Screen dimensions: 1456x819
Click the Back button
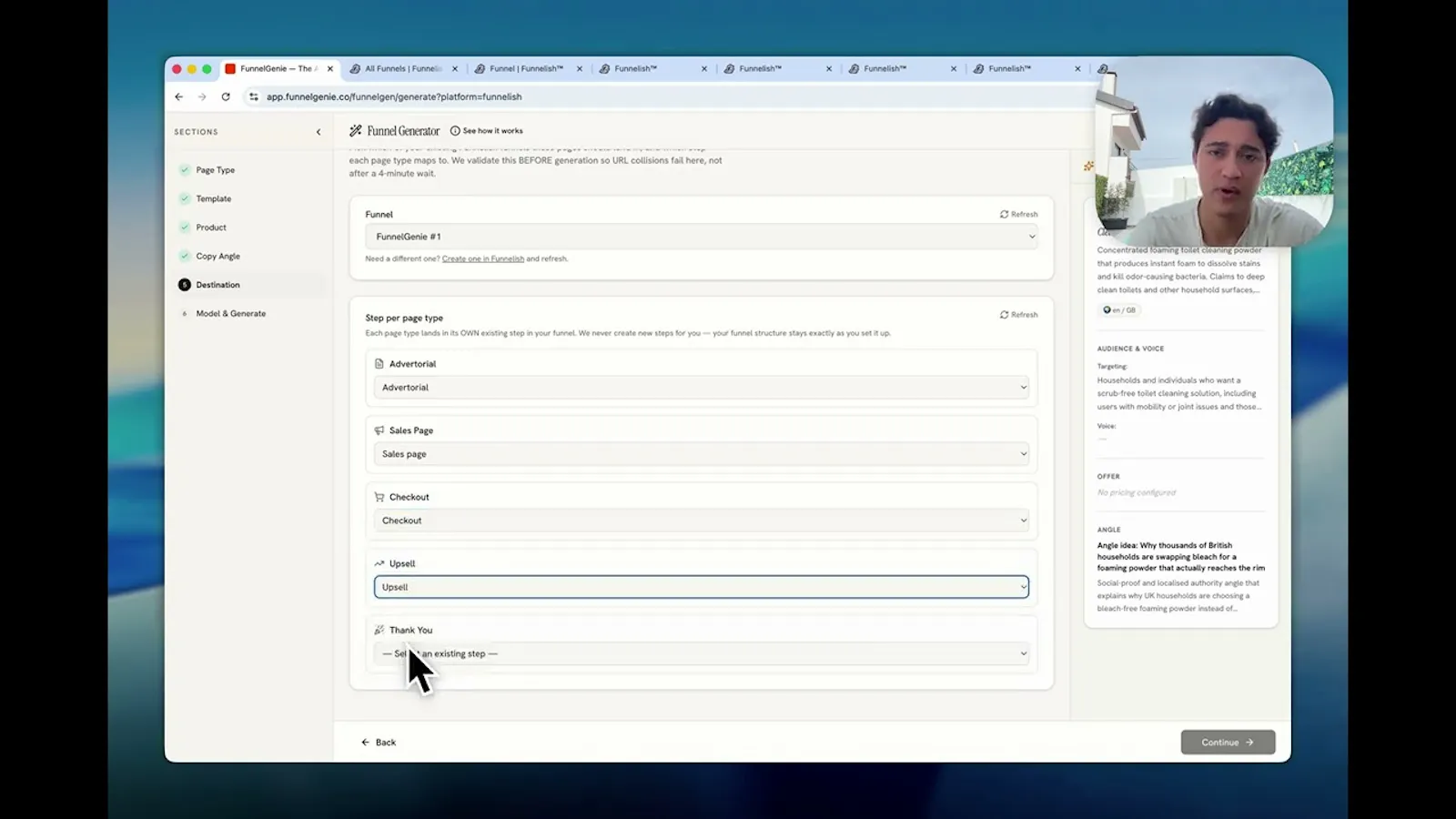pyautogui.click(x=379, y=743)
